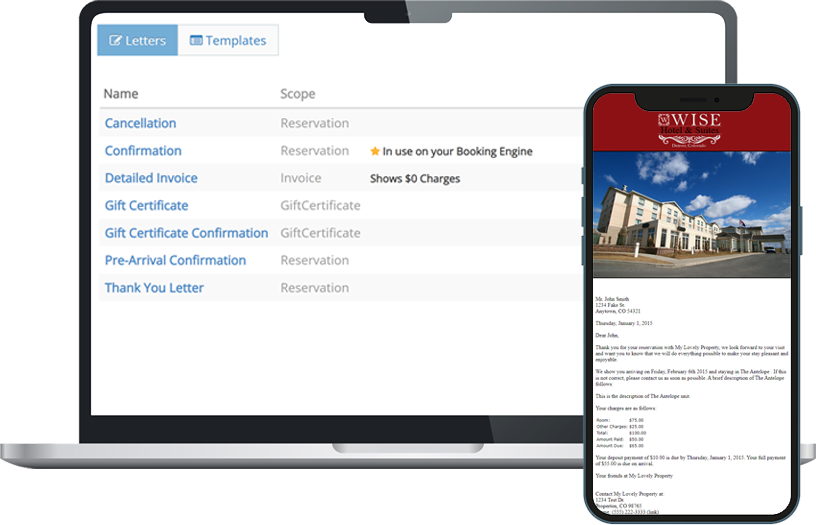Click the Templates tab list icon
Viewport: 816px width, 525px height.
click(196, 41)
